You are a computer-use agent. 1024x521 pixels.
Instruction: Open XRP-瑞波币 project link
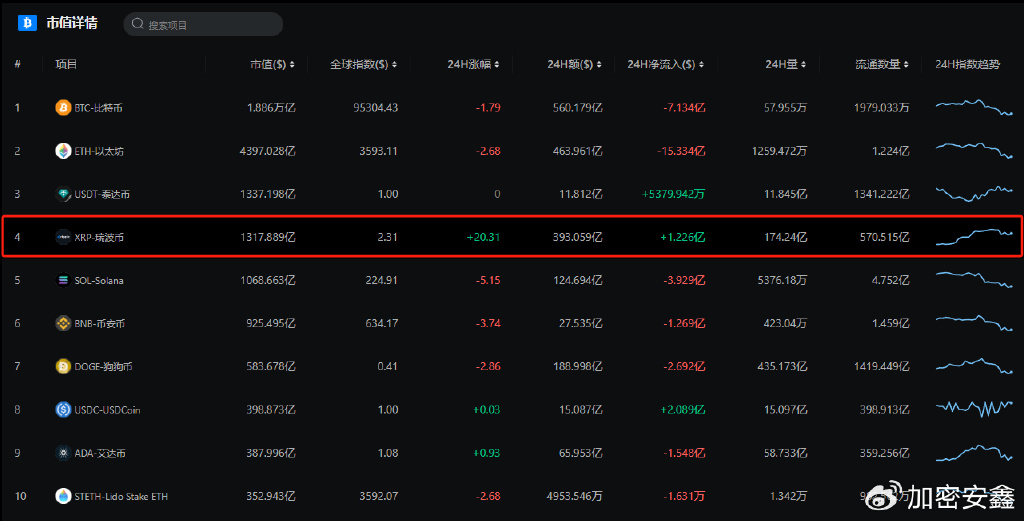point(99,237)
